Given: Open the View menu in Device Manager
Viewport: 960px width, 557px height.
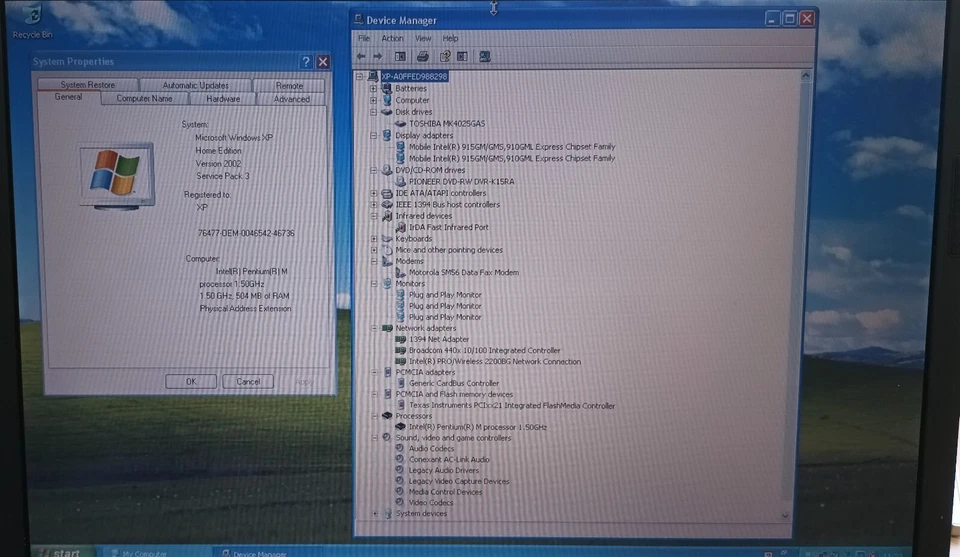Looking at the screenshot, I should 423,38.
